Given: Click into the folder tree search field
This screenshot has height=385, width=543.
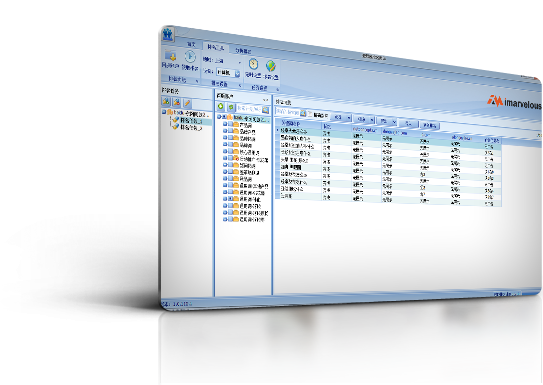Looking at the screenshot, I should coord(249,109).
